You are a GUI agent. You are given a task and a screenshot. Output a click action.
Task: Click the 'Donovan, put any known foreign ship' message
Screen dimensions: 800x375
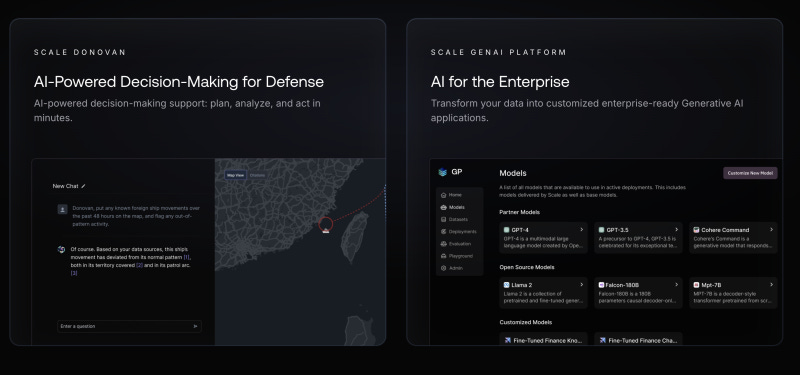(136, 216)
